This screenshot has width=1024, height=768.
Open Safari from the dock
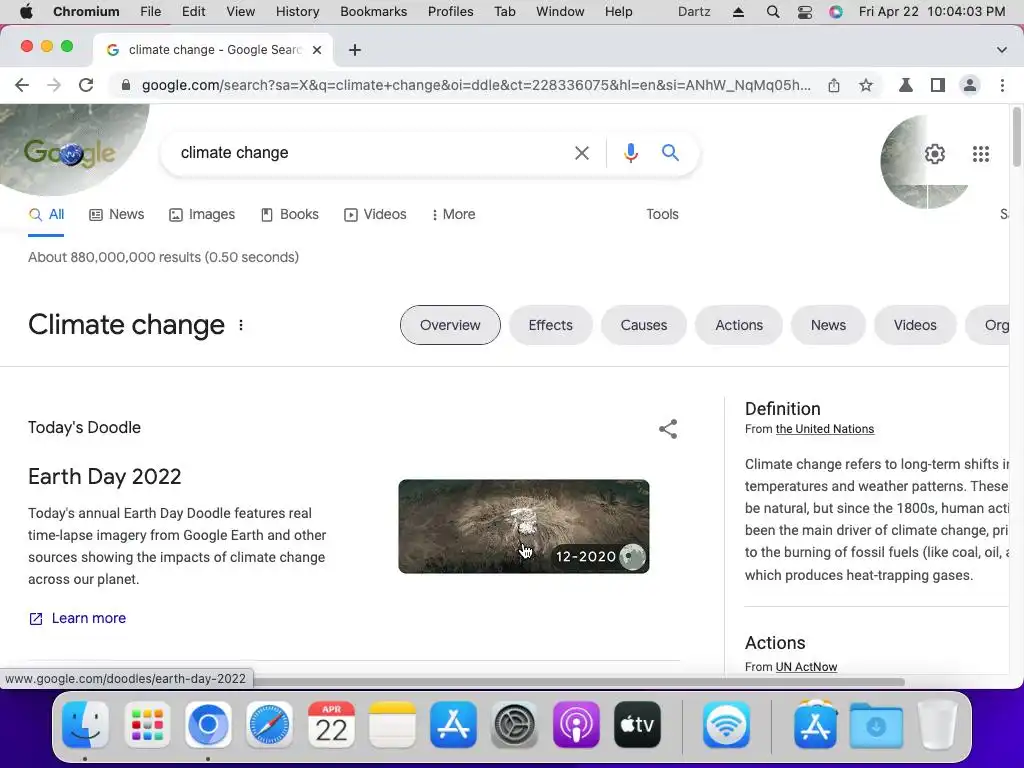[269, 725]
